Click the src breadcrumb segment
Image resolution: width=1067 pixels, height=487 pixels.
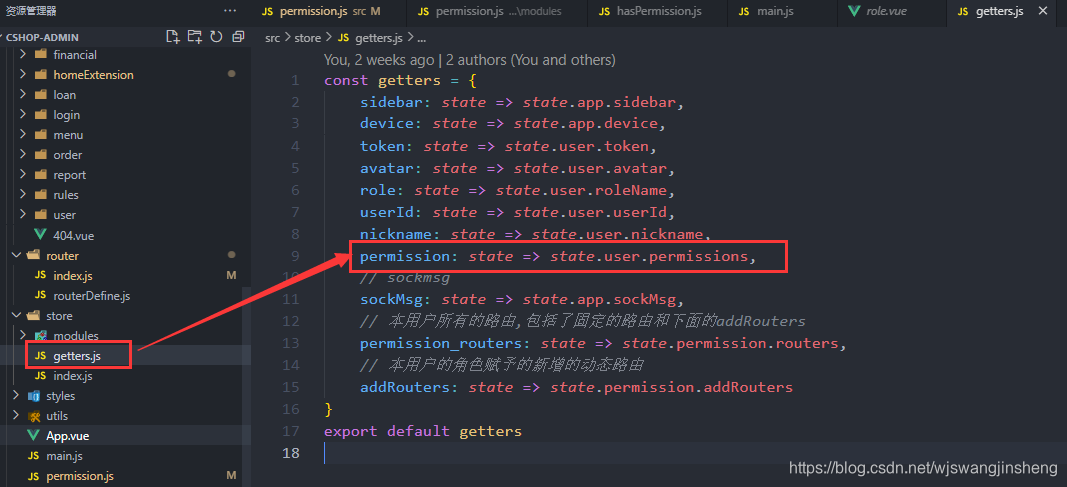(272, 38)
